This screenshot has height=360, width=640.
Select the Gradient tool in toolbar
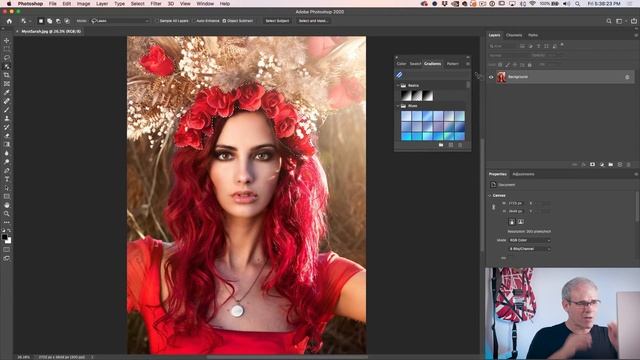tap(7, 144)
